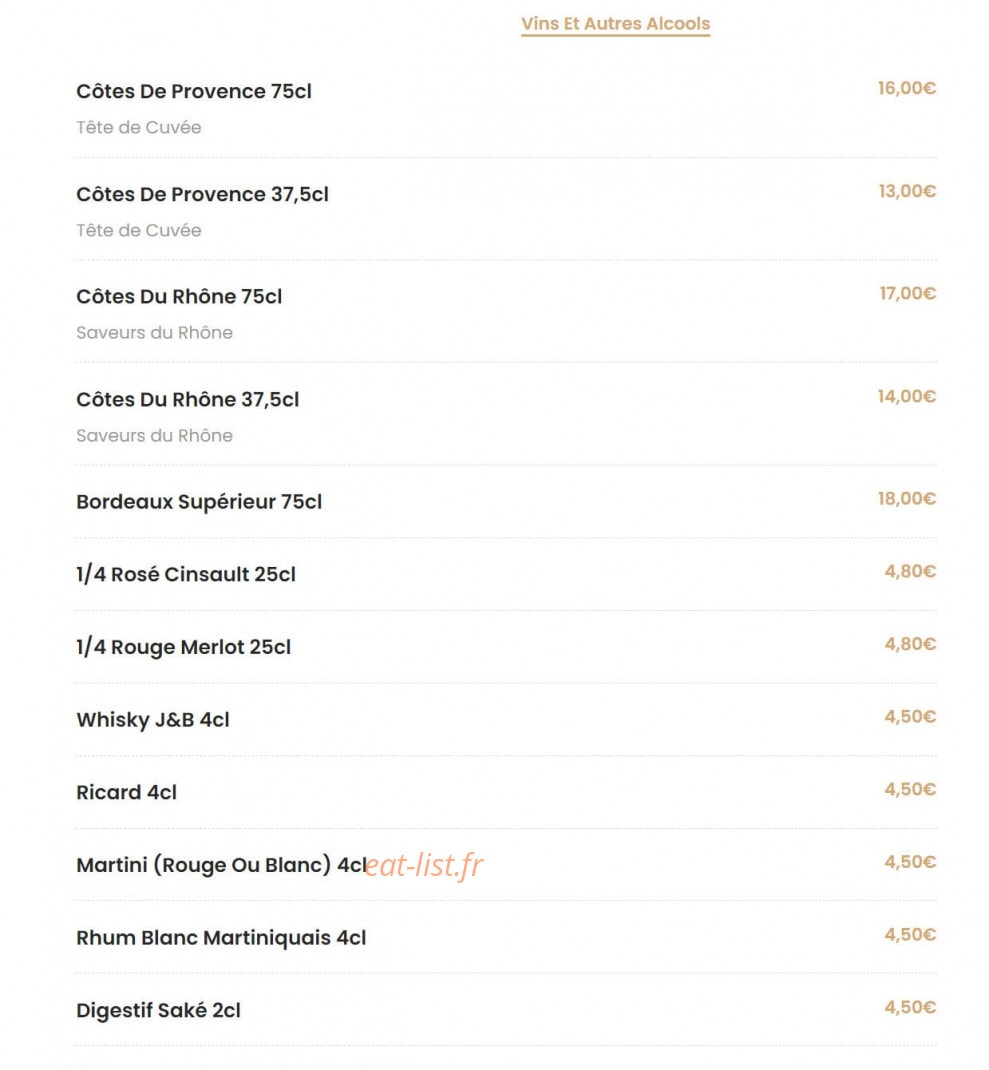This screenshot has height=1070, width=989.
Task: Click the Côtes De Provence 37,5cl title
Action: 202,194
